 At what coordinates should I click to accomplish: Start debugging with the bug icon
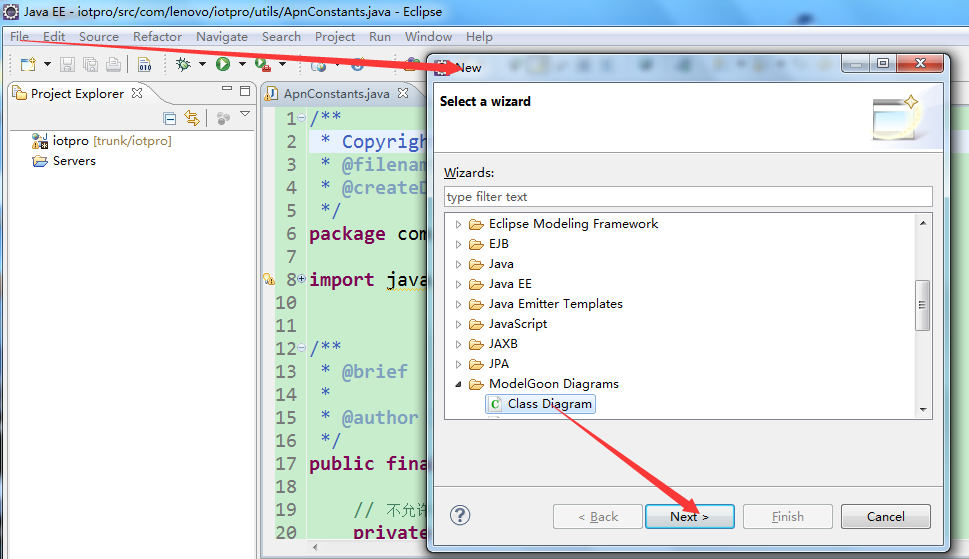coord(183,64)
